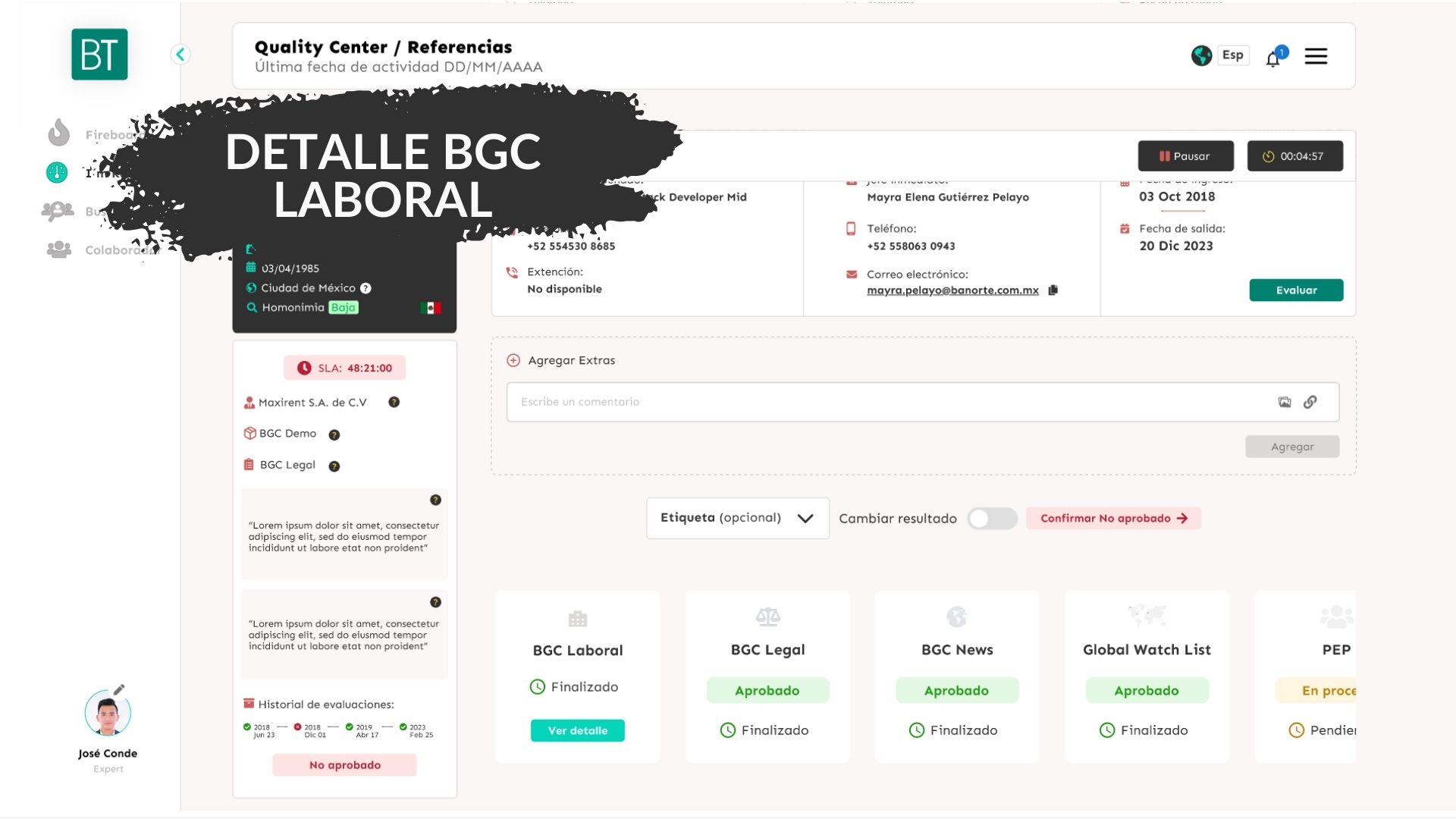Open the Etiqueta (opcional) dropdown
Screen dimensions: 1456x819
click(737, 518)
